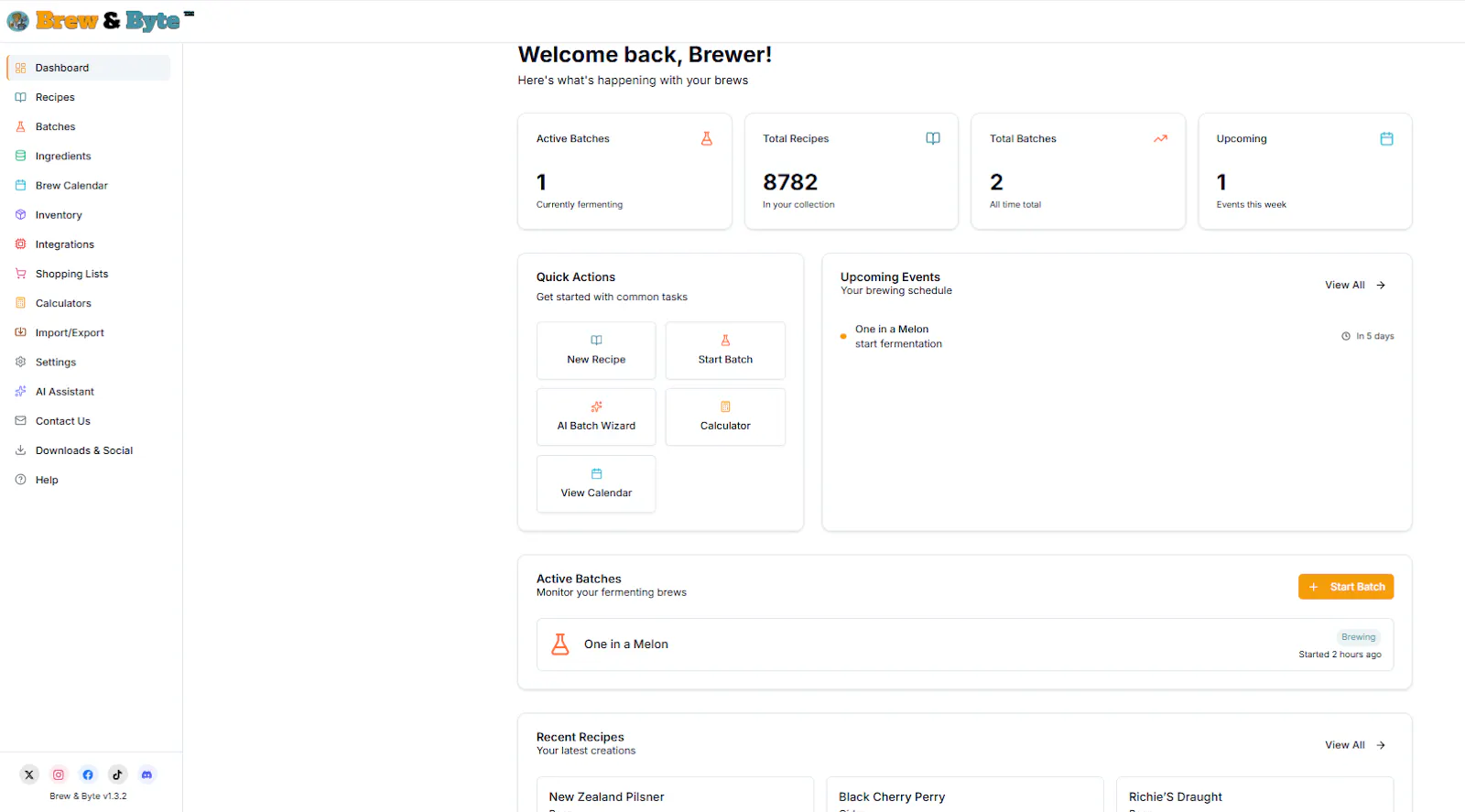Click the Active Batches stat card

tap(624, 171)
